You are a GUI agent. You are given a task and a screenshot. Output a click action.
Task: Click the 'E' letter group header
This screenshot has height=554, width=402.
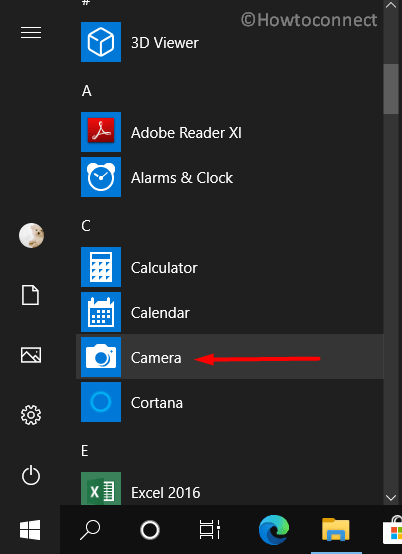coord(85,450)
